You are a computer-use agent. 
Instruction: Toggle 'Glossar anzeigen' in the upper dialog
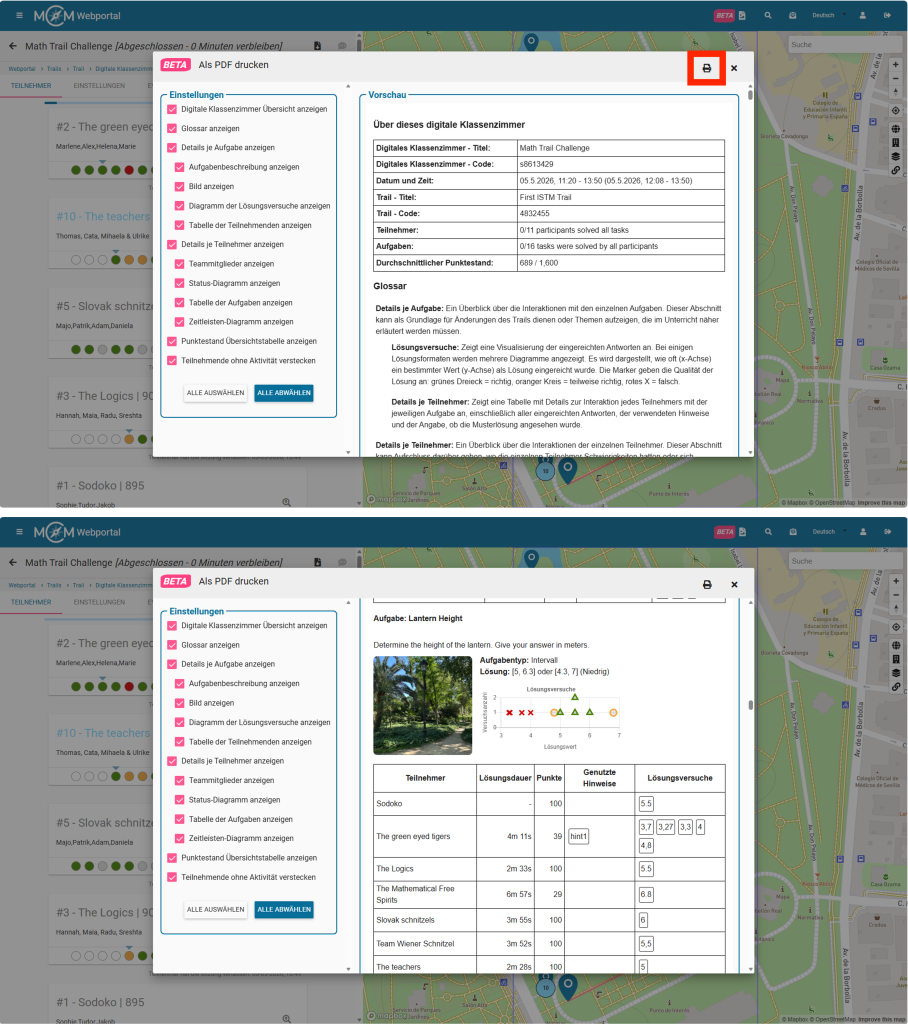click(x=172, y=129)
